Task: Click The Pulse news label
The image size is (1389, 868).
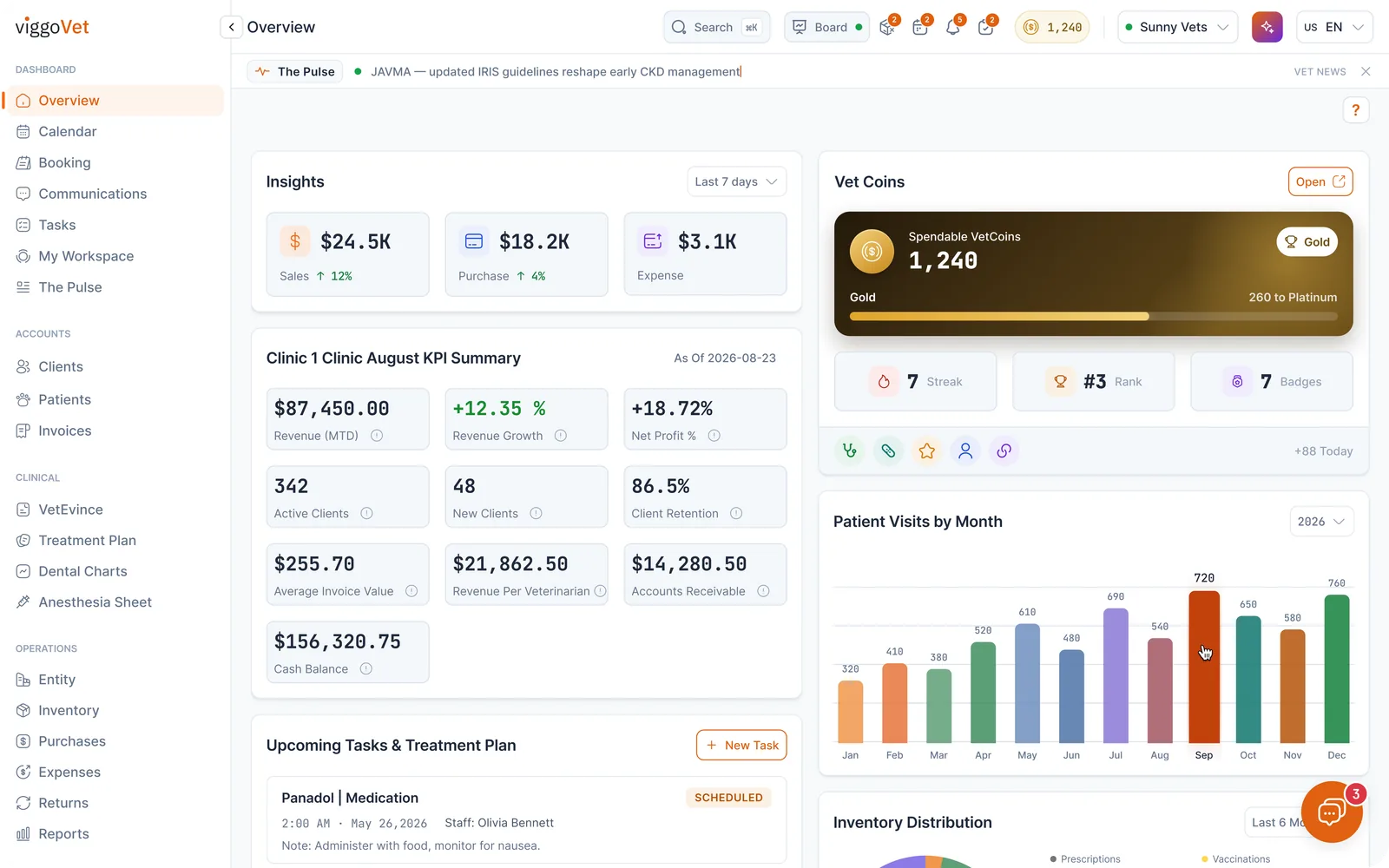Action: click(295, 71)
